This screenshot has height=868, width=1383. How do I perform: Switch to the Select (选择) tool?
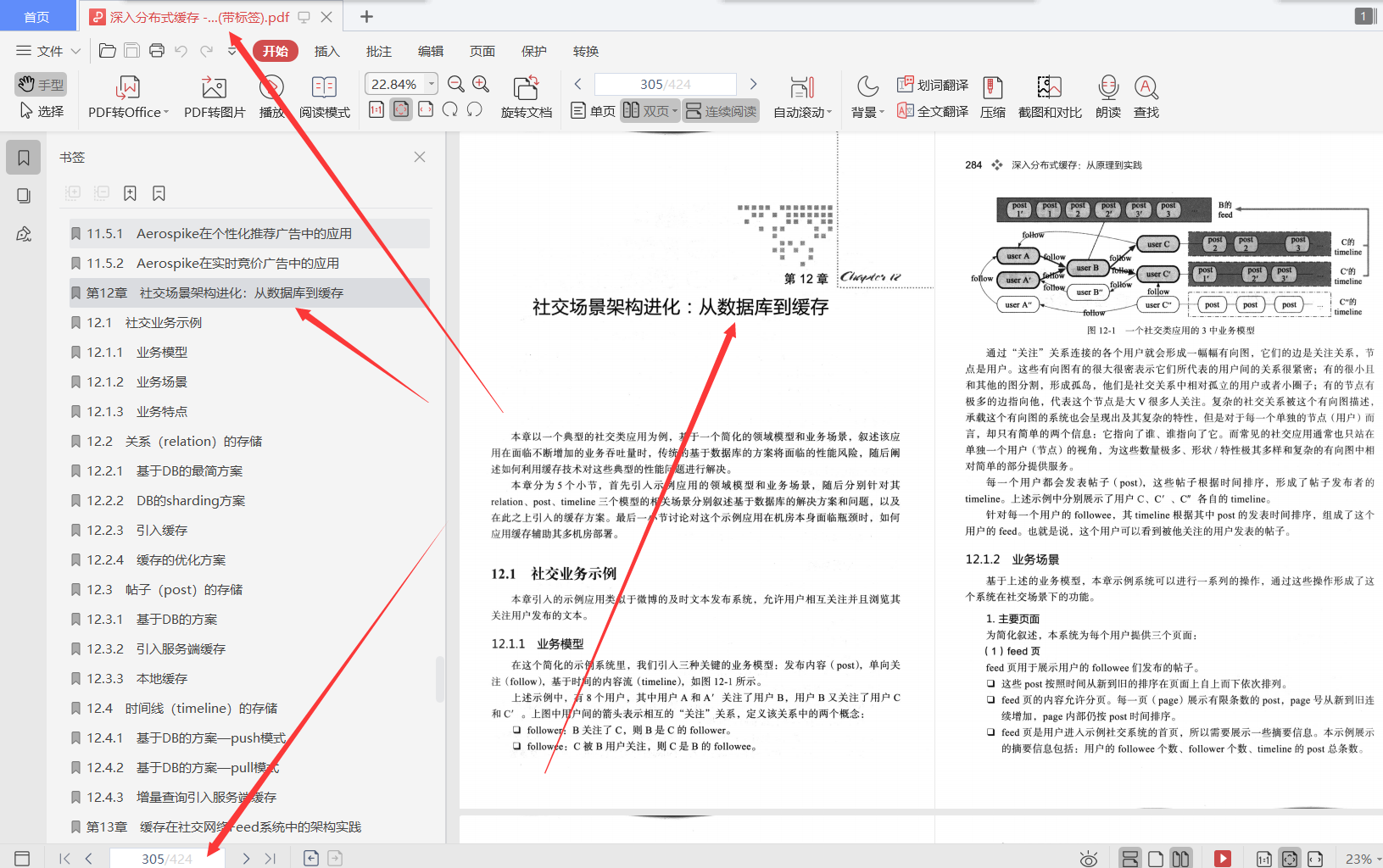coord(42,111)
